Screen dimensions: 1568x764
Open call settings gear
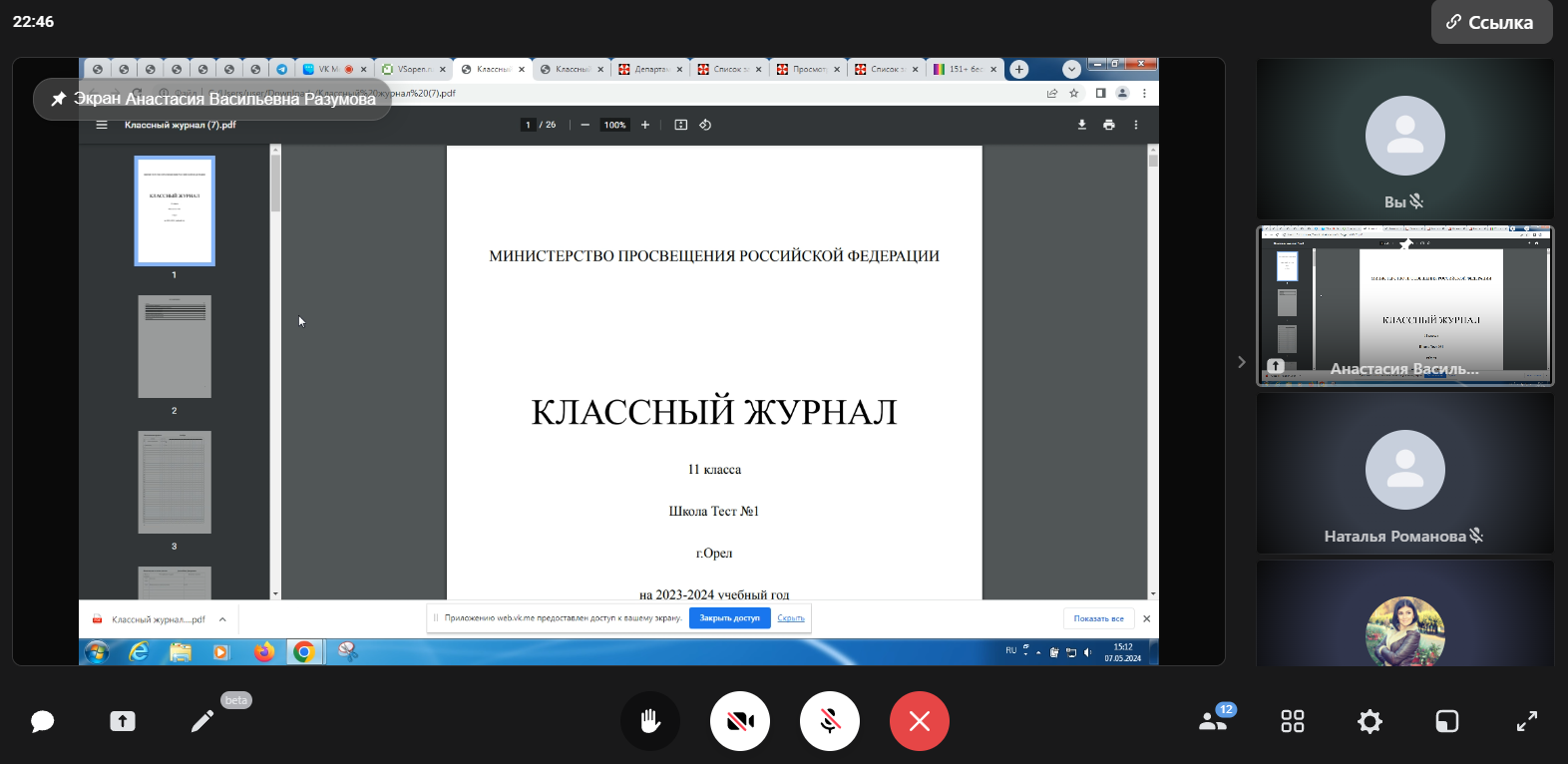(x=1370, y=721)
